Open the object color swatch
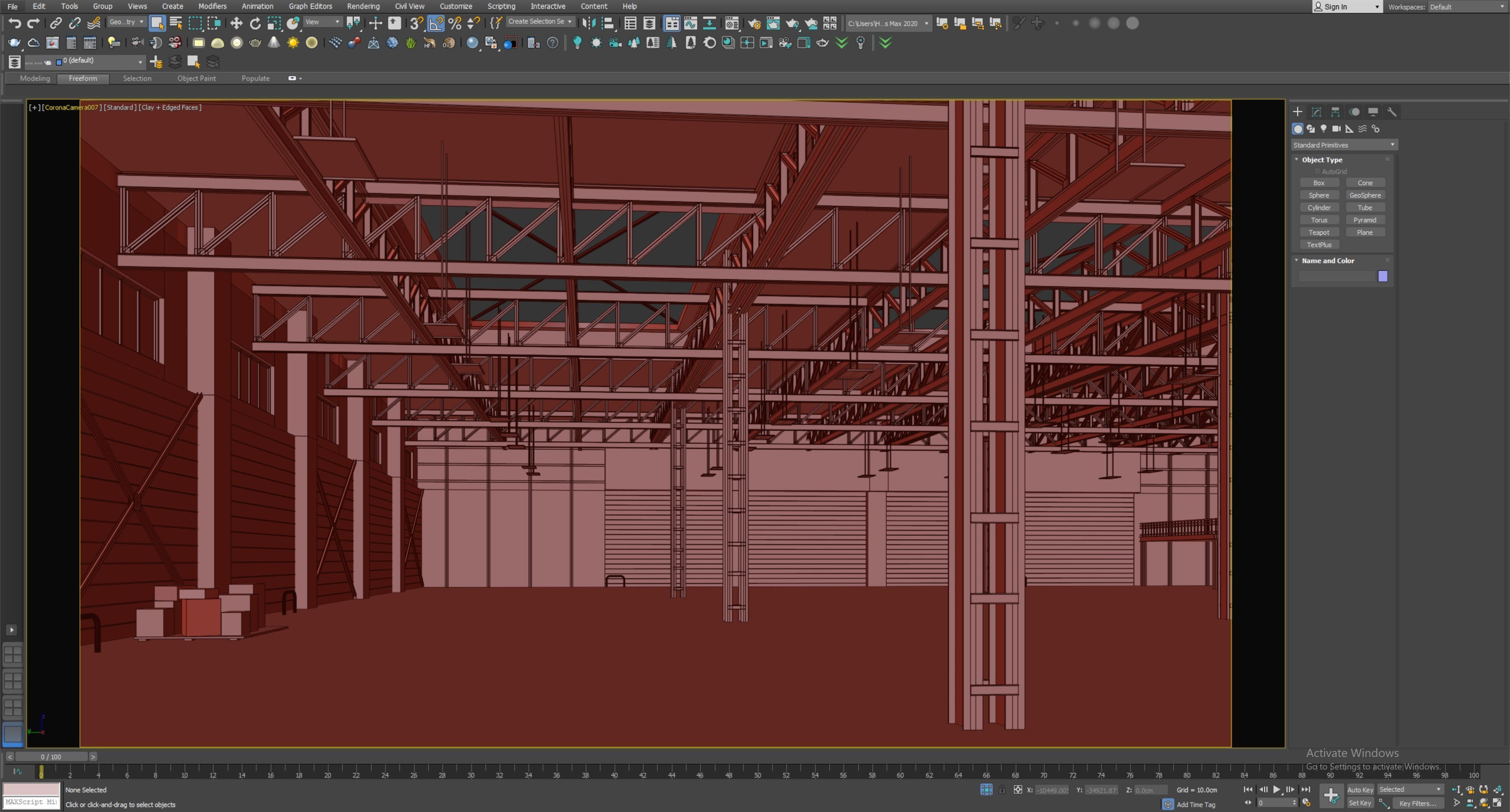 tap(1383, 276)
